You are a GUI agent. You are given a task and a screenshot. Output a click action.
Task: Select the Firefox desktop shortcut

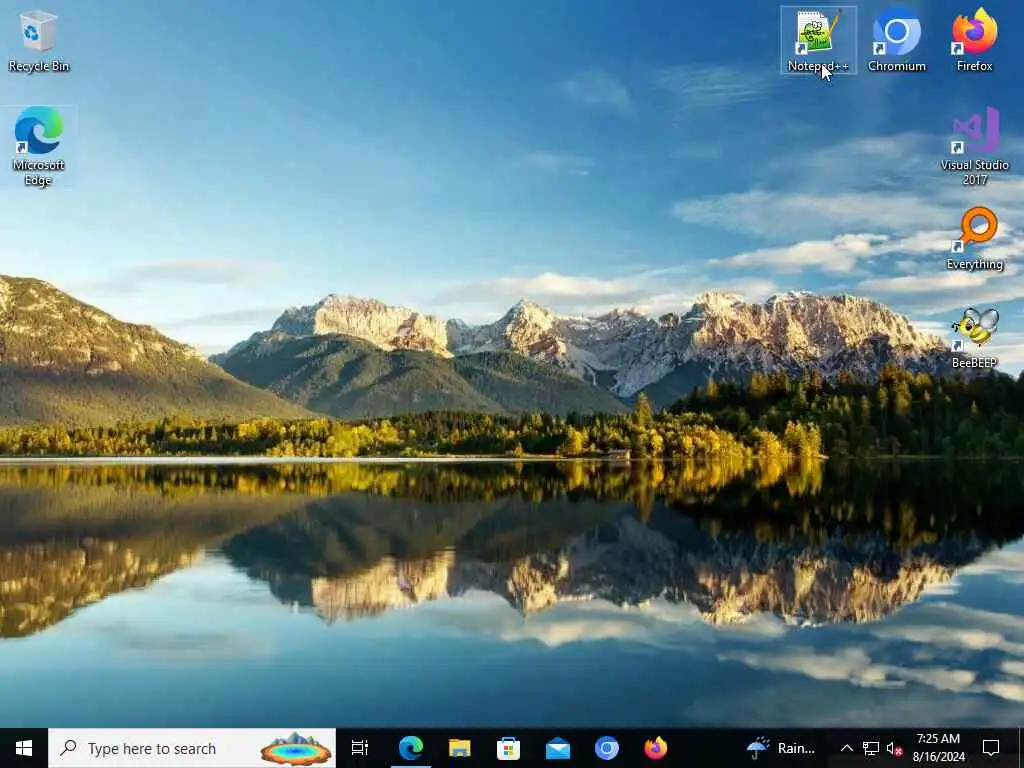coord(974,40)
